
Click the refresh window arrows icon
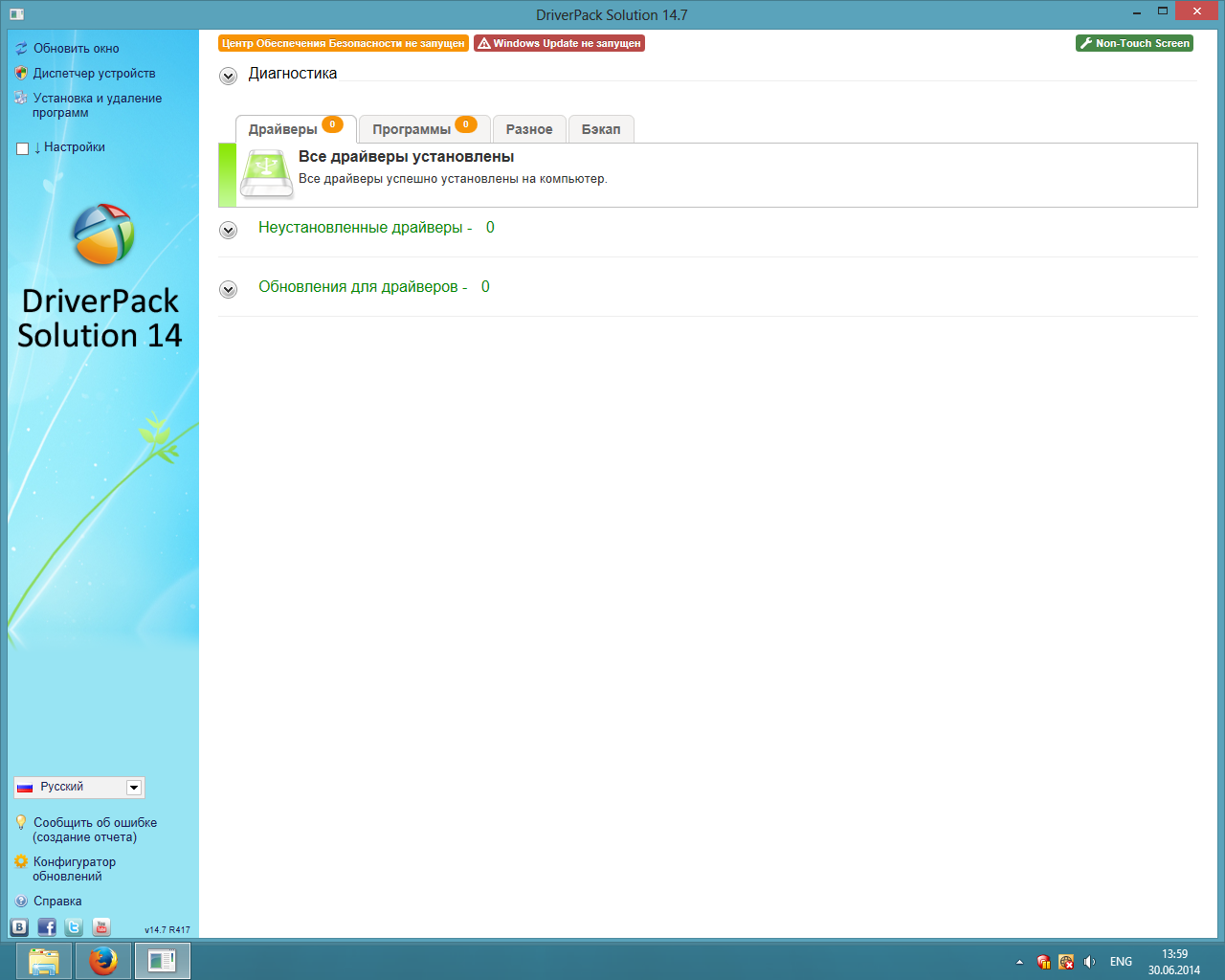(21, 48)
